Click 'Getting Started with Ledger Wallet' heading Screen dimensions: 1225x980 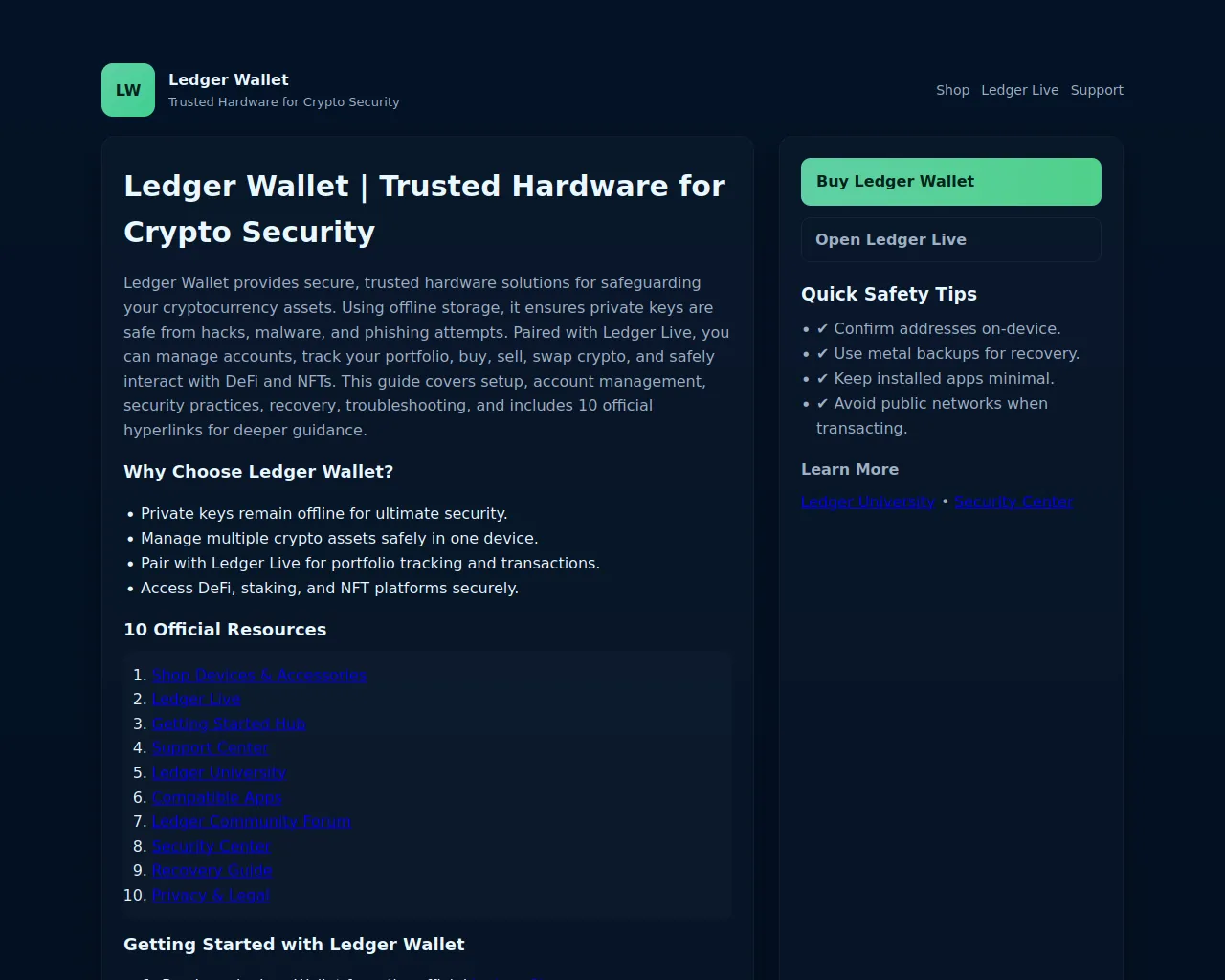[x=294, y=945]
